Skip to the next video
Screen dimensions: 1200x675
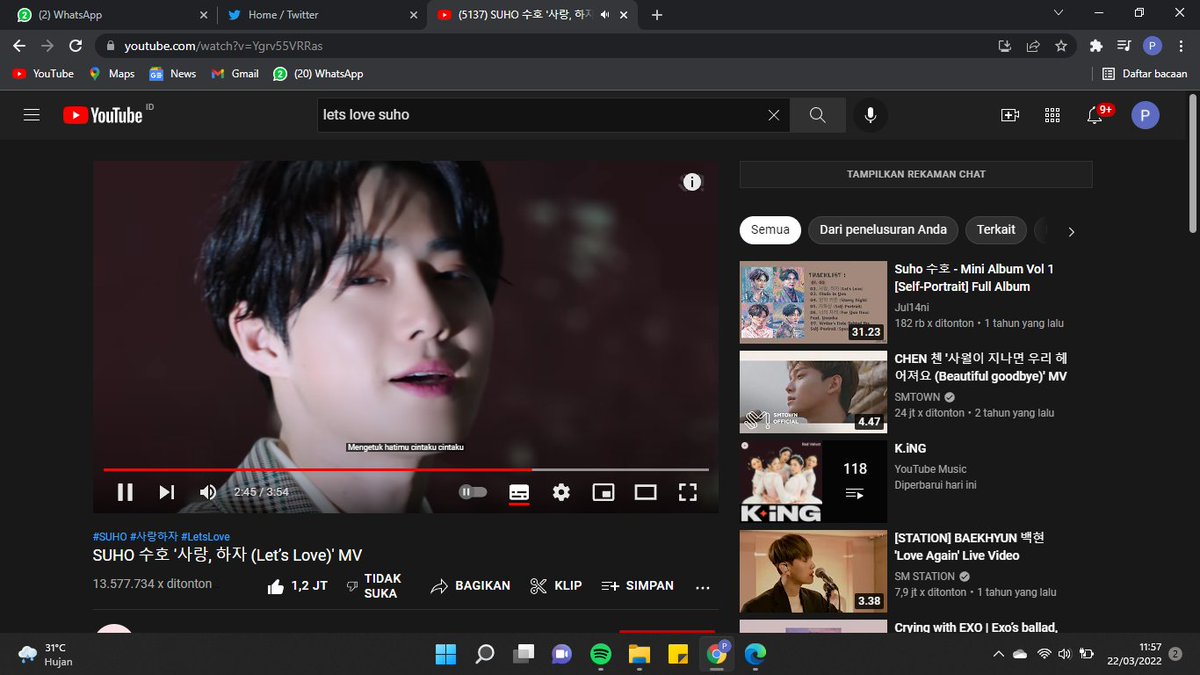point(167,492)
